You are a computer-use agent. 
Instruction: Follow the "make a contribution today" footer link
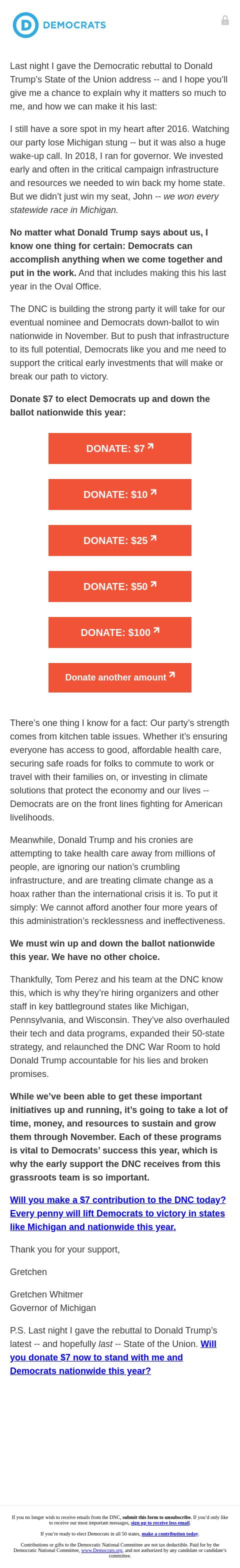pos(170,1534)
